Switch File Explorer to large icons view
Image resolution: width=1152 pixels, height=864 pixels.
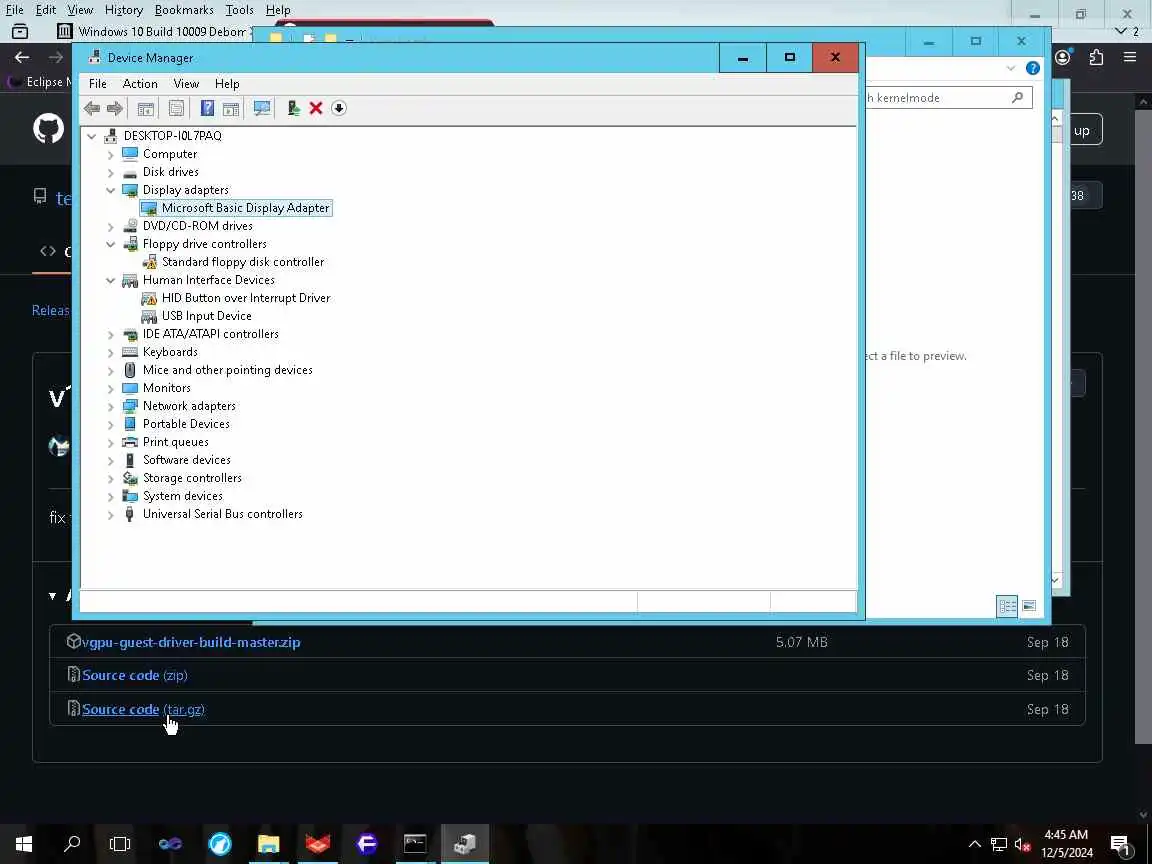click(x=1029, y=606)
